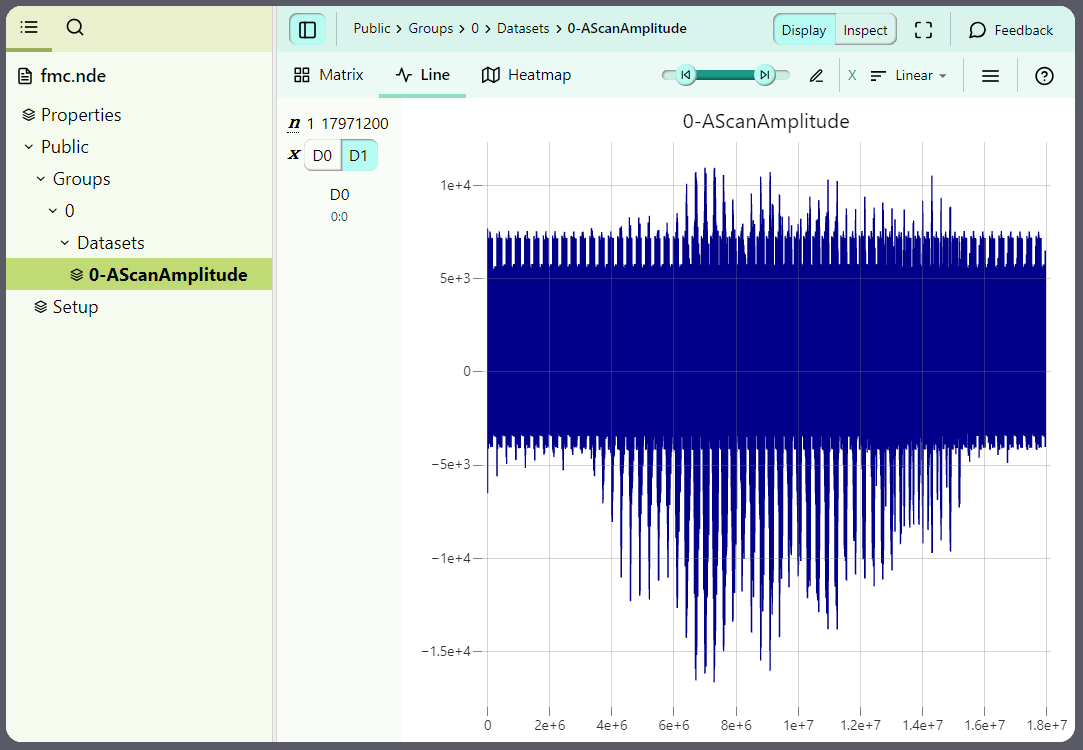Click the domain slider right handle
Screen dimensions: 1083x750
pyautogui.click(x=764, y=75)
